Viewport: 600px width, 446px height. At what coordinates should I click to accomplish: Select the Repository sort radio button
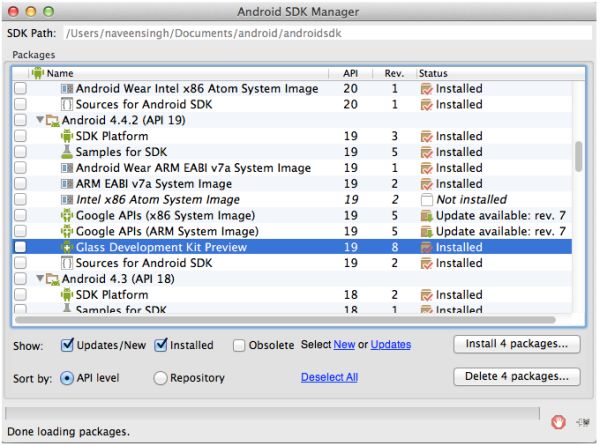pos(161,378)
